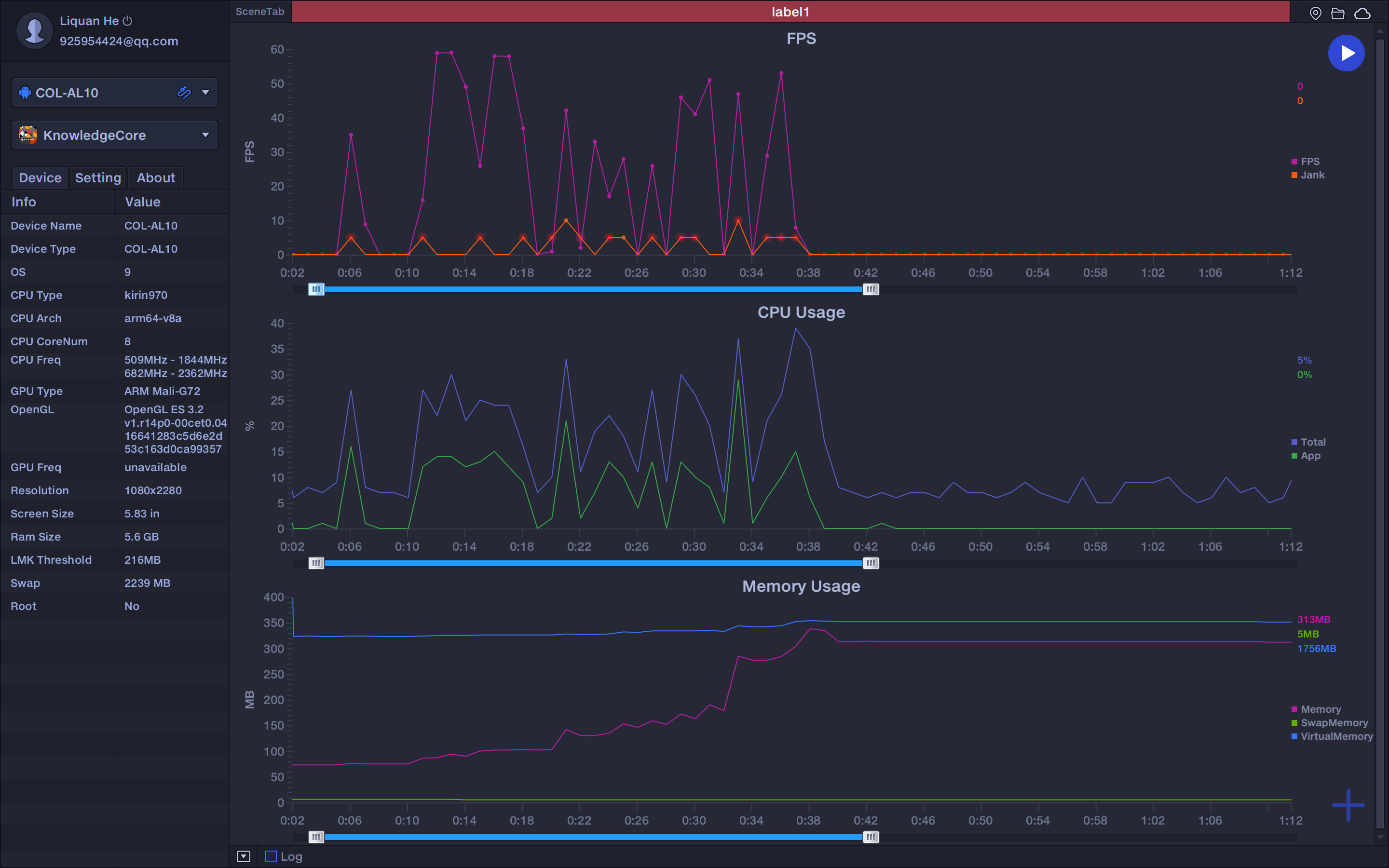
Task: Select the Setting tab
Action: tap(97, 177)
